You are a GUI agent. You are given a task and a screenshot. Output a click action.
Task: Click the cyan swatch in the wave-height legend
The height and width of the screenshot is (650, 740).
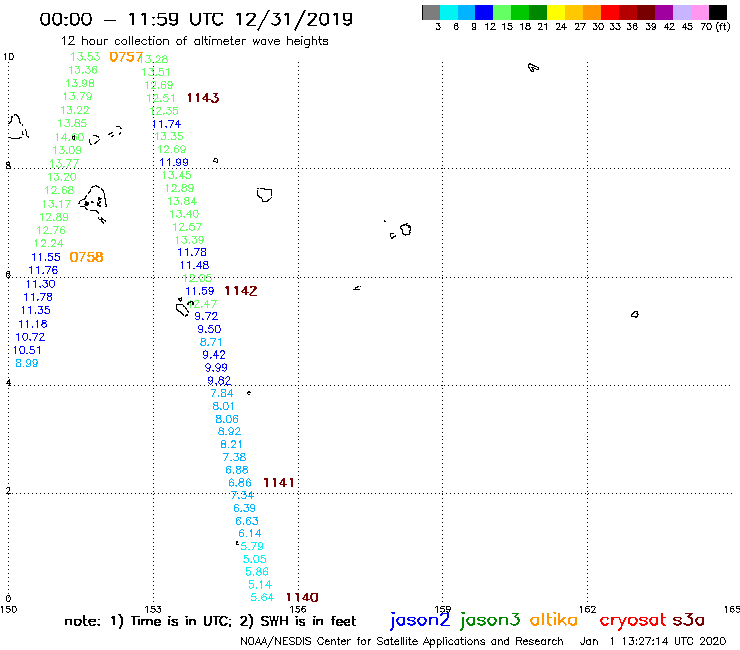click(449, 12)
